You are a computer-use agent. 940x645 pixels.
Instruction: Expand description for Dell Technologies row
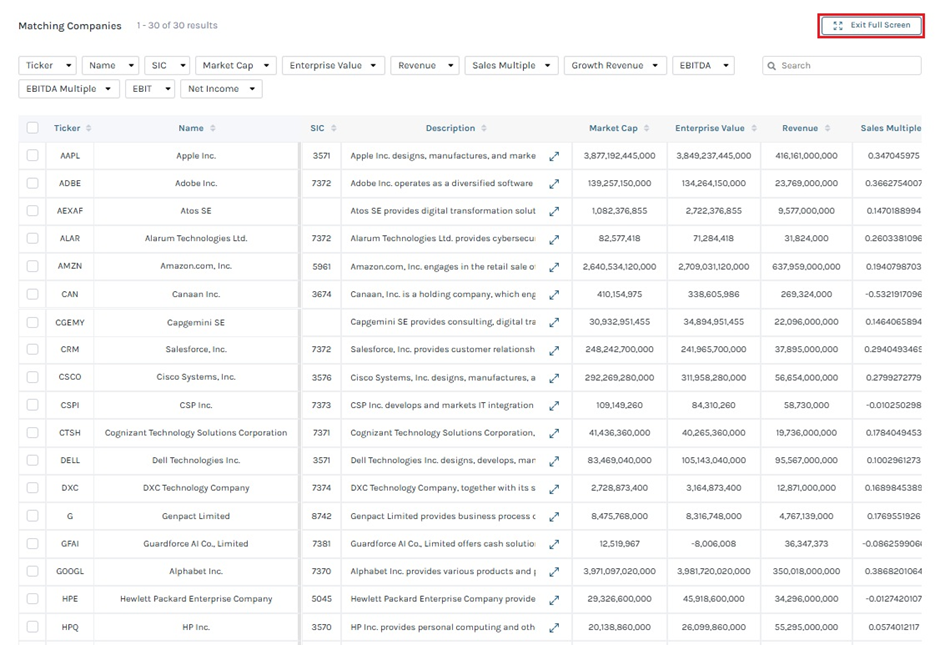pyautogui.click(x=554, y=461)
